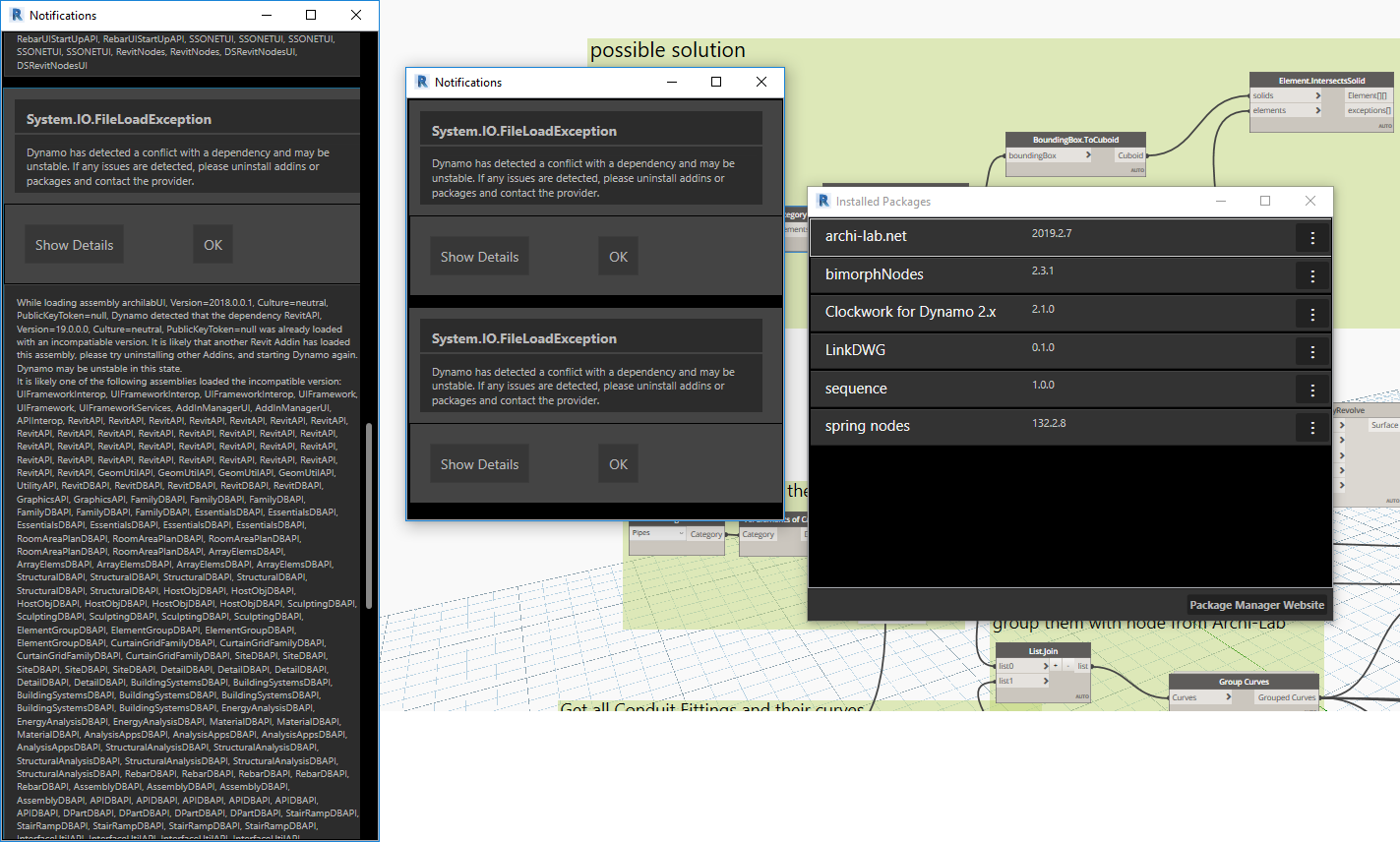The width and height of the screenshot is (1400, 842).
Task: Click the Cuboid output port
Action: click(1129, 155)
